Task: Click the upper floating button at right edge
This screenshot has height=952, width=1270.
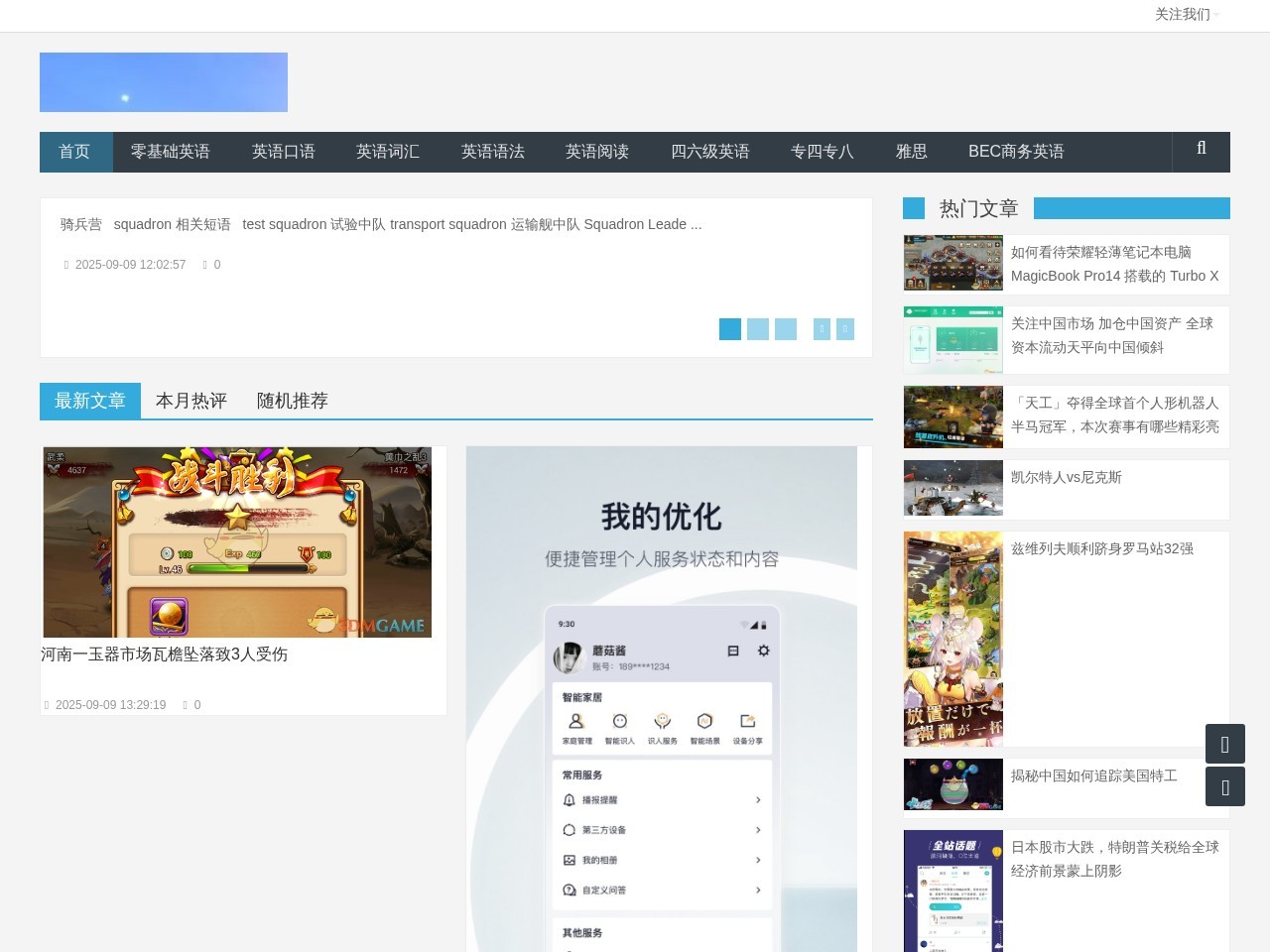Action: point(1225,744)
